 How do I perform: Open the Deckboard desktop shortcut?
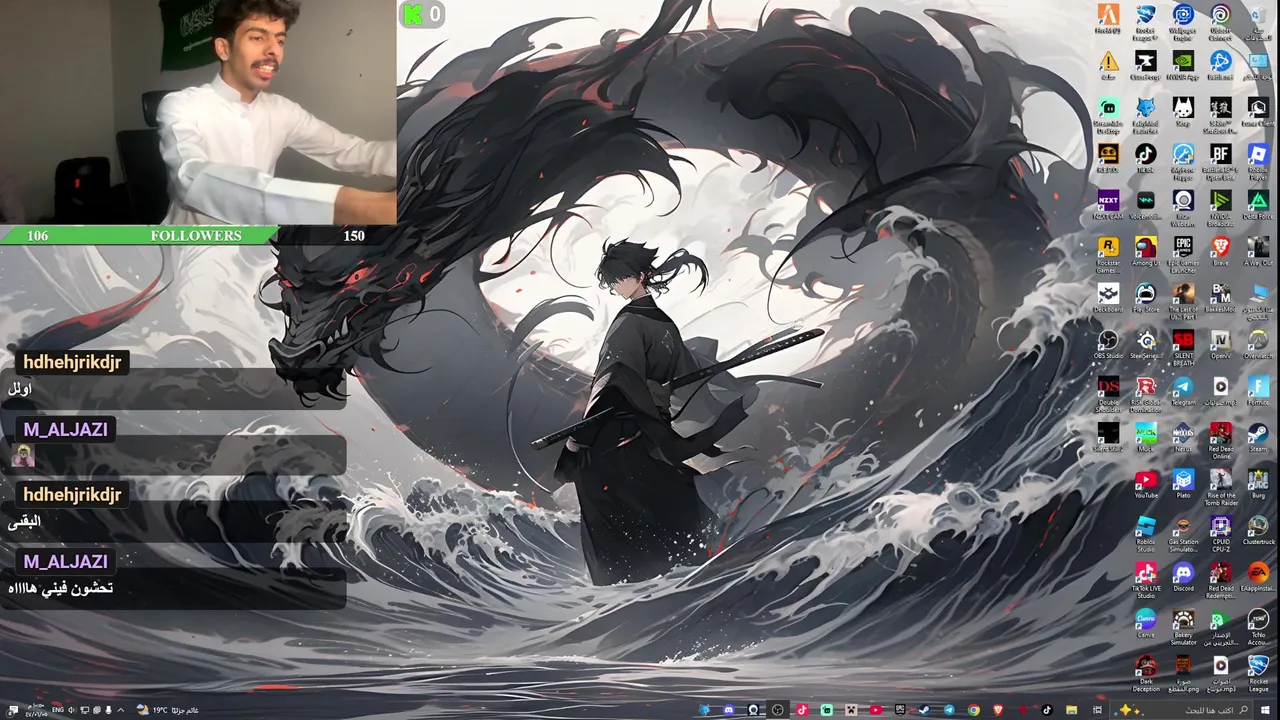[x=1108, y=297]
